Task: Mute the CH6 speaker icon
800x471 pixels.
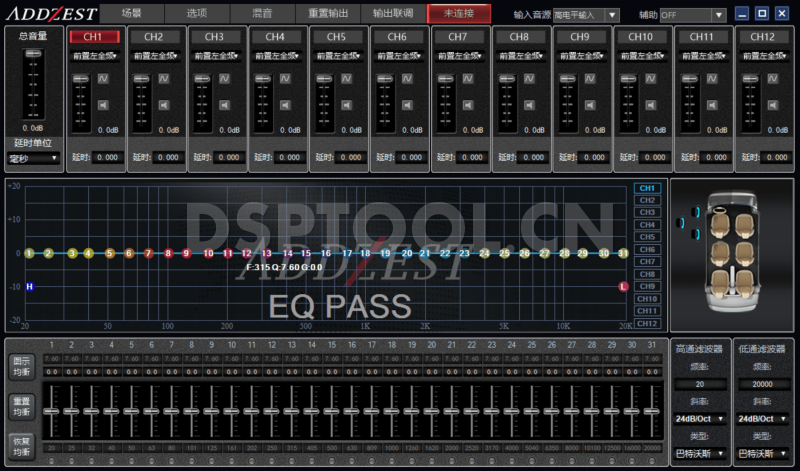Action: pyautogui.click(x=407, y=105)
